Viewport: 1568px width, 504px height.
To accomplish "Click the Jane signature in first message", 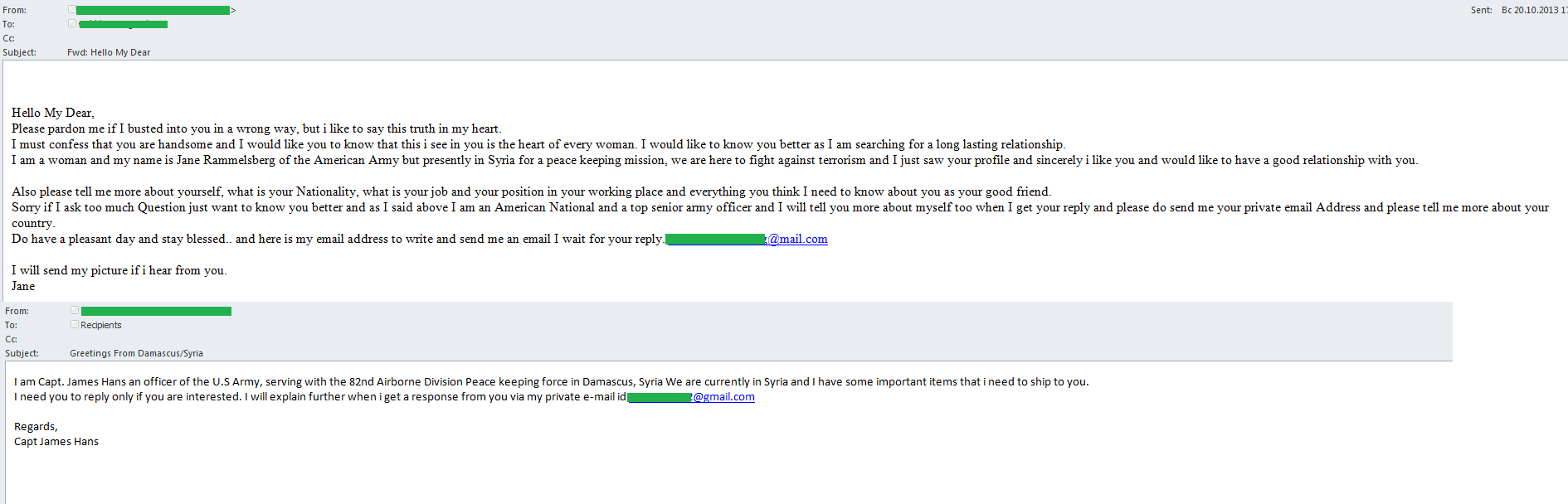I will pos(23,286).
